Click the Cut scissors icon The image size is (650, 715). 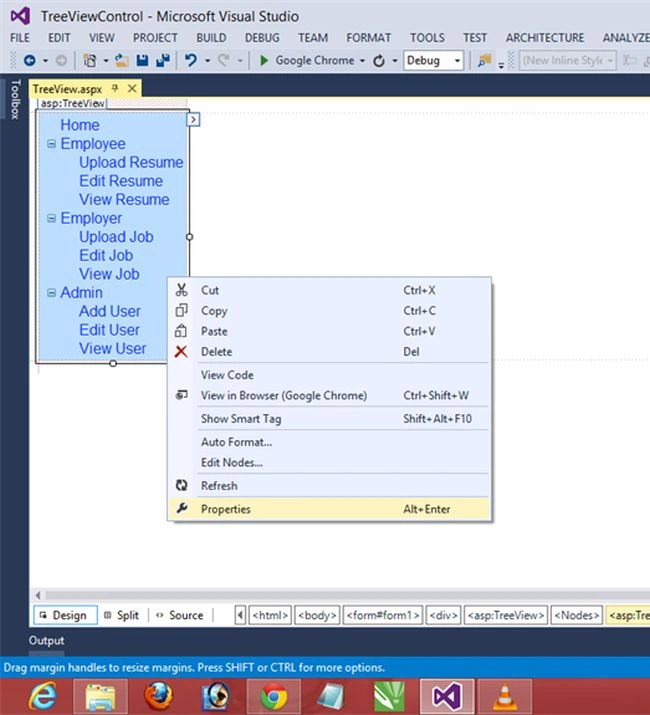[182, 290]
